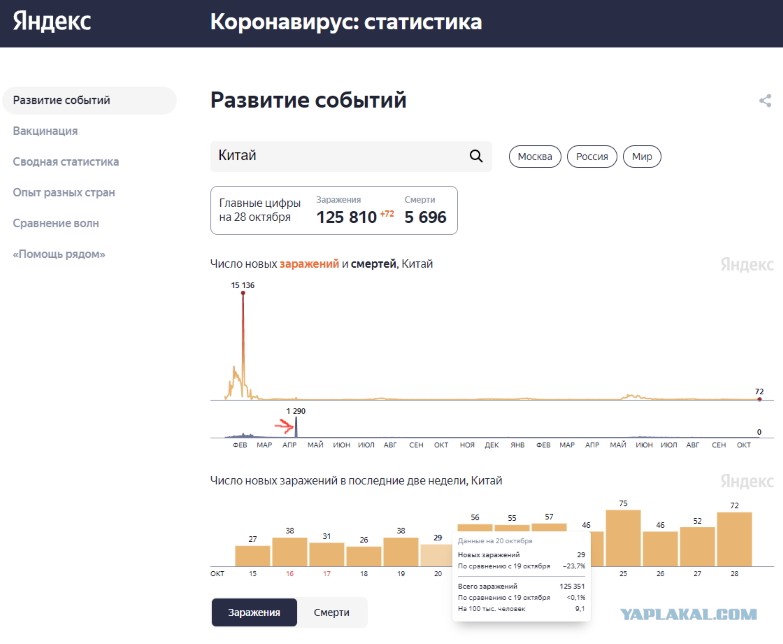The image size is (783, 644).
Task: Click the bar labeled 57
Action: tap(549, 527)
